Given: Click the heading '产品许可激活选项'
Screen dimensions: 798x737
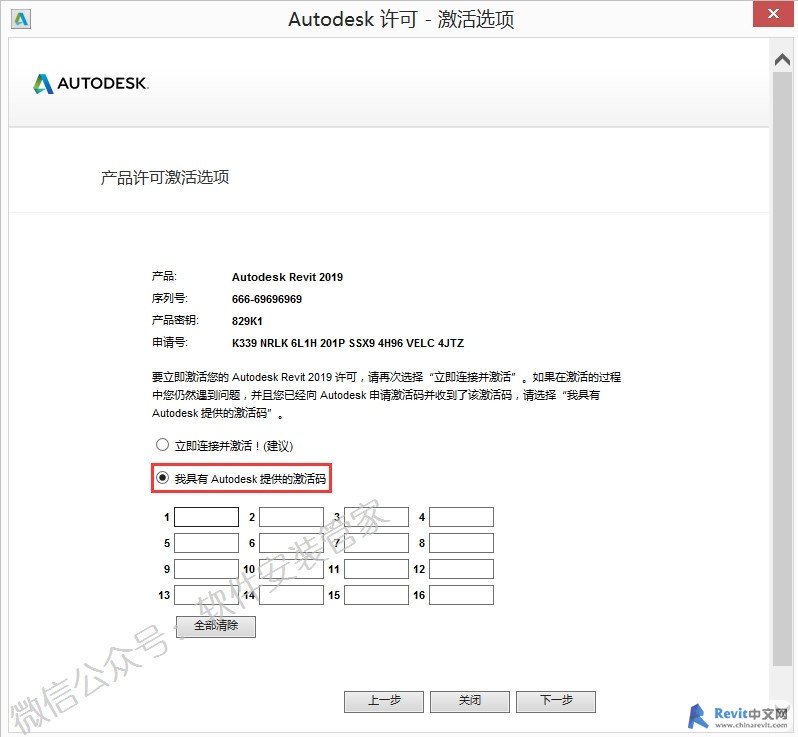Looking at the screenshot, I should tap(165, 177).
